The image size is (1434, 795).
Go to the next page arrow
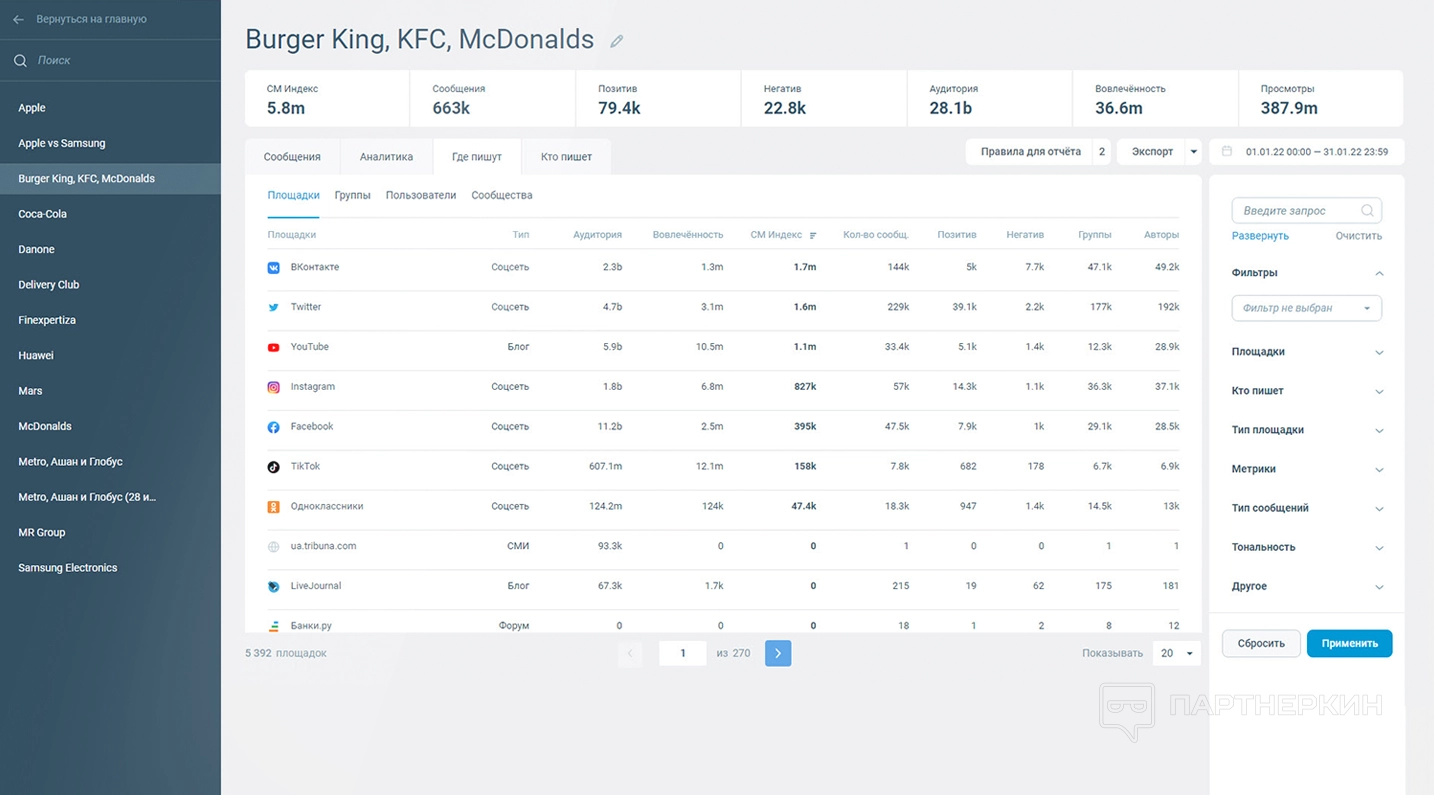(778, 653)
